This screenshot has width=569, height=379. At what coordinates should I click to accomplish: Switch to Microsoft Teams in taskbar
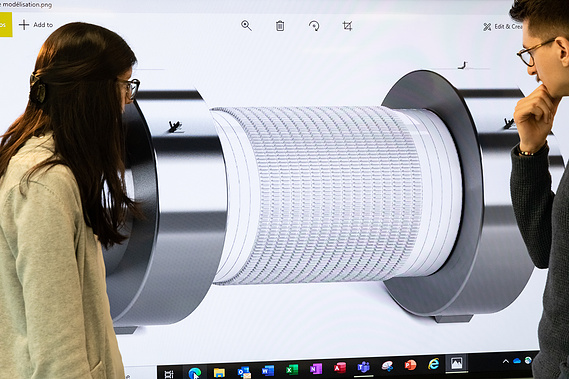[363, 367]
